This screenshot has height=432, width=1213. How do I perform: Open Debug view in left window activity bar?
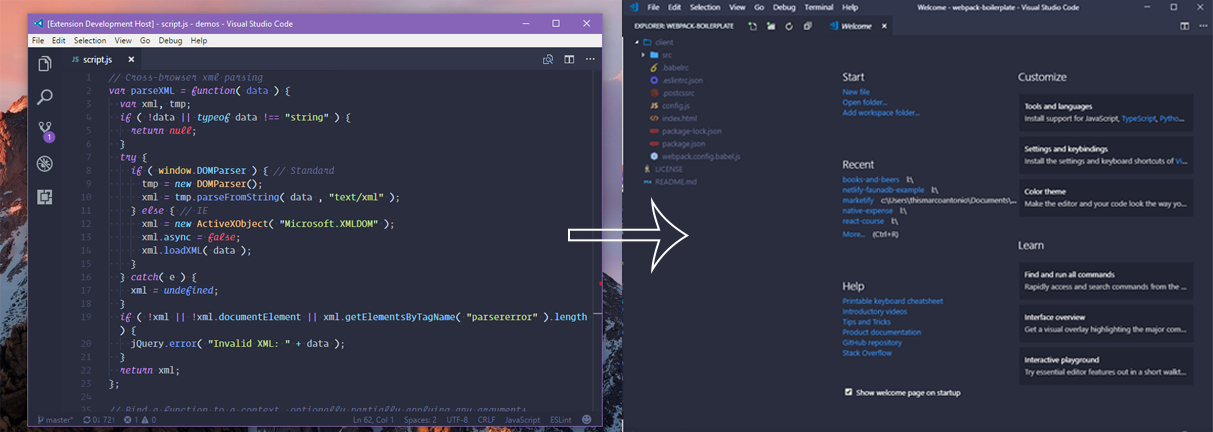point(44,163)
